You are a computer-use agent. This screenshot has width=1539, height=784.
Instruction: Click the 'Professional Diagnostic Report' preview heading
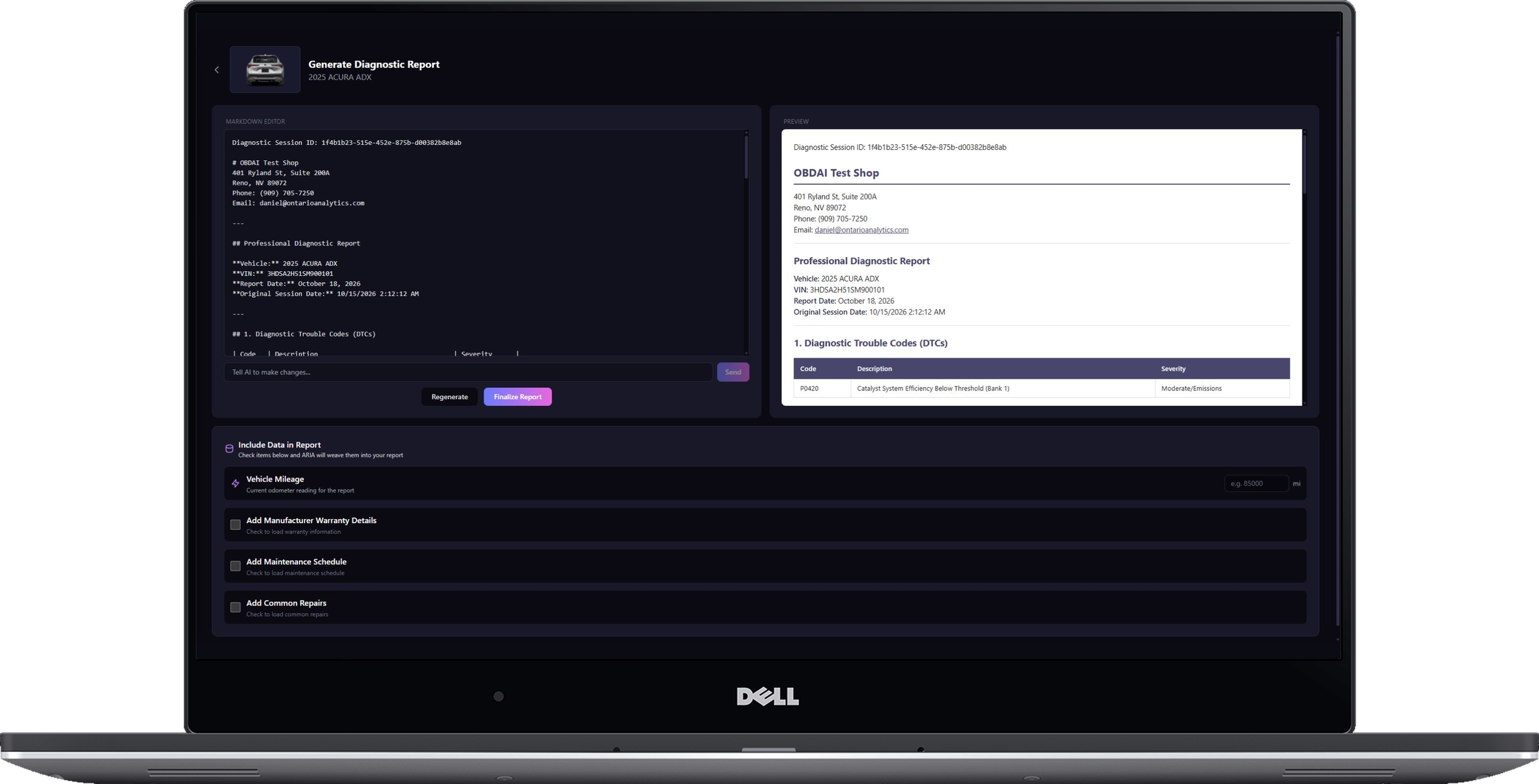coord(862,261)
